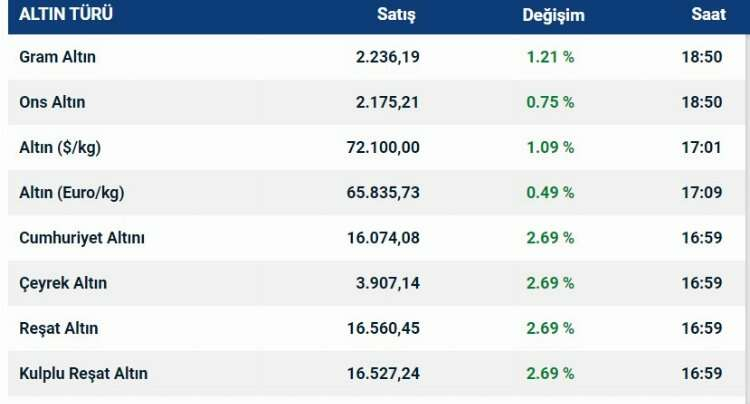Click the Gram Altın row label
This screenshot has height=404, width=750.
tap(58, 57)
